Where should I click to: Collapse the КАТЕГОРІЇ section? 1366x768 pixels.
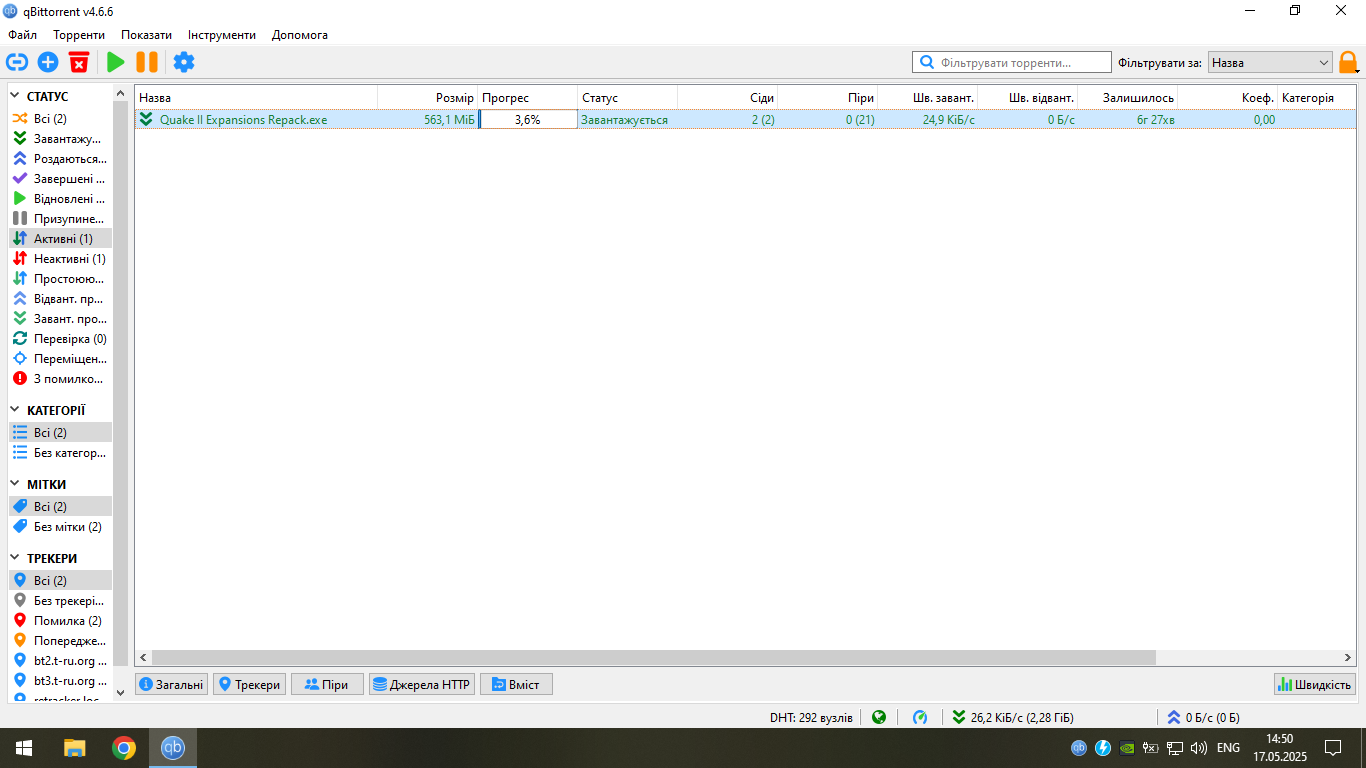15,411
